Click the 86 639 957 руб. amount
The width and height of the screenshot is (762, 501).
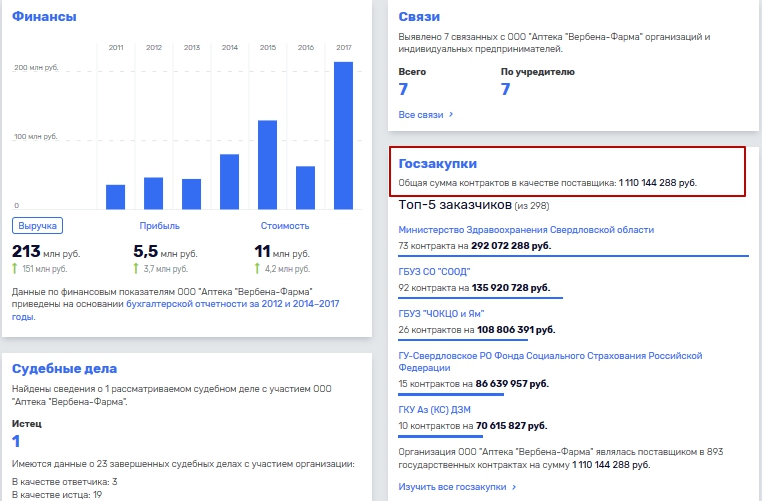(x=512, y=383)
